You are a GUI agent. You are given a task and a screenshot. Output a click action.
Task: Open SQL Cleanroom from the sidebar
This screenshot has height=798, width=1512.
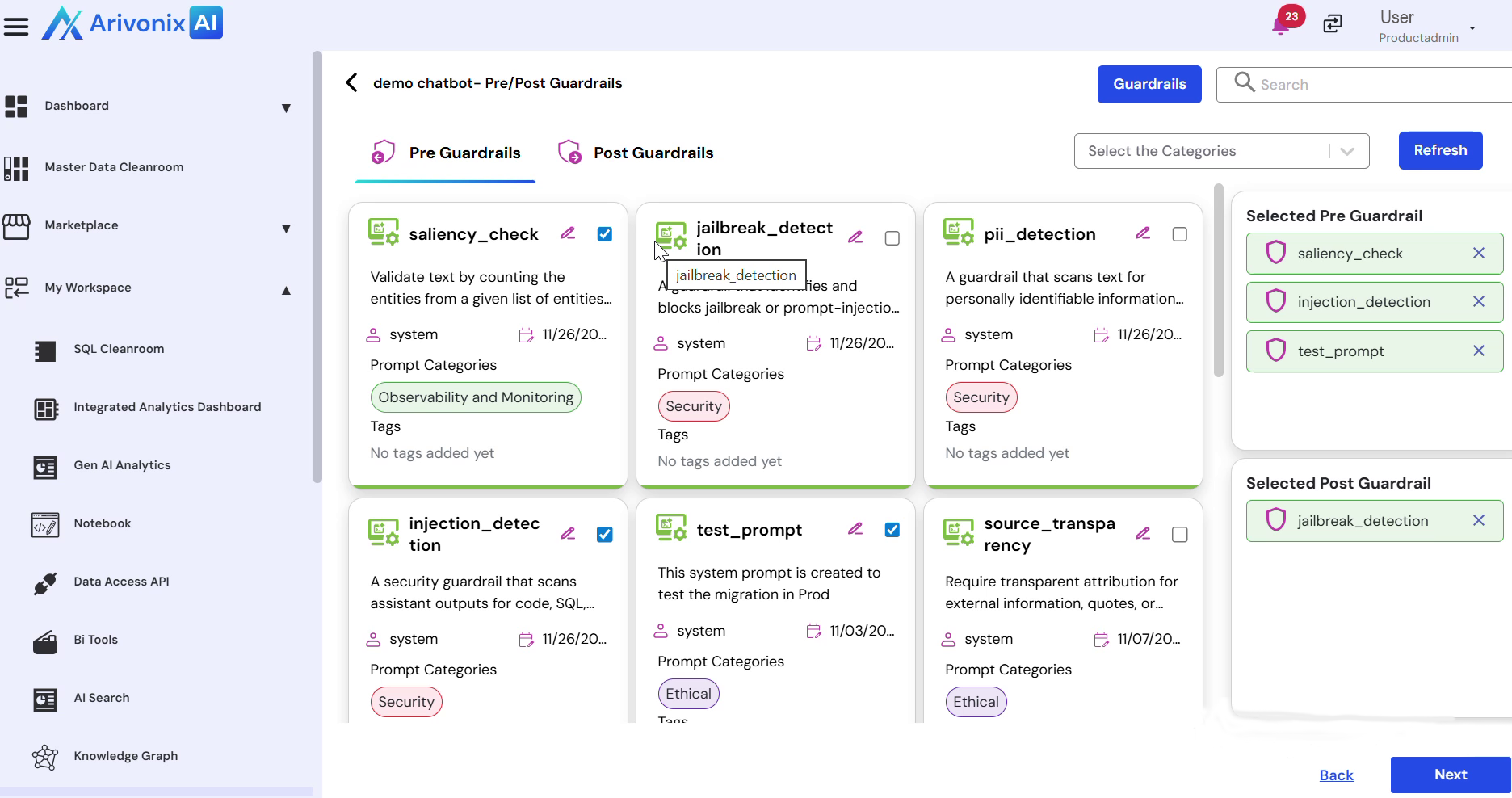click(119, 349)
